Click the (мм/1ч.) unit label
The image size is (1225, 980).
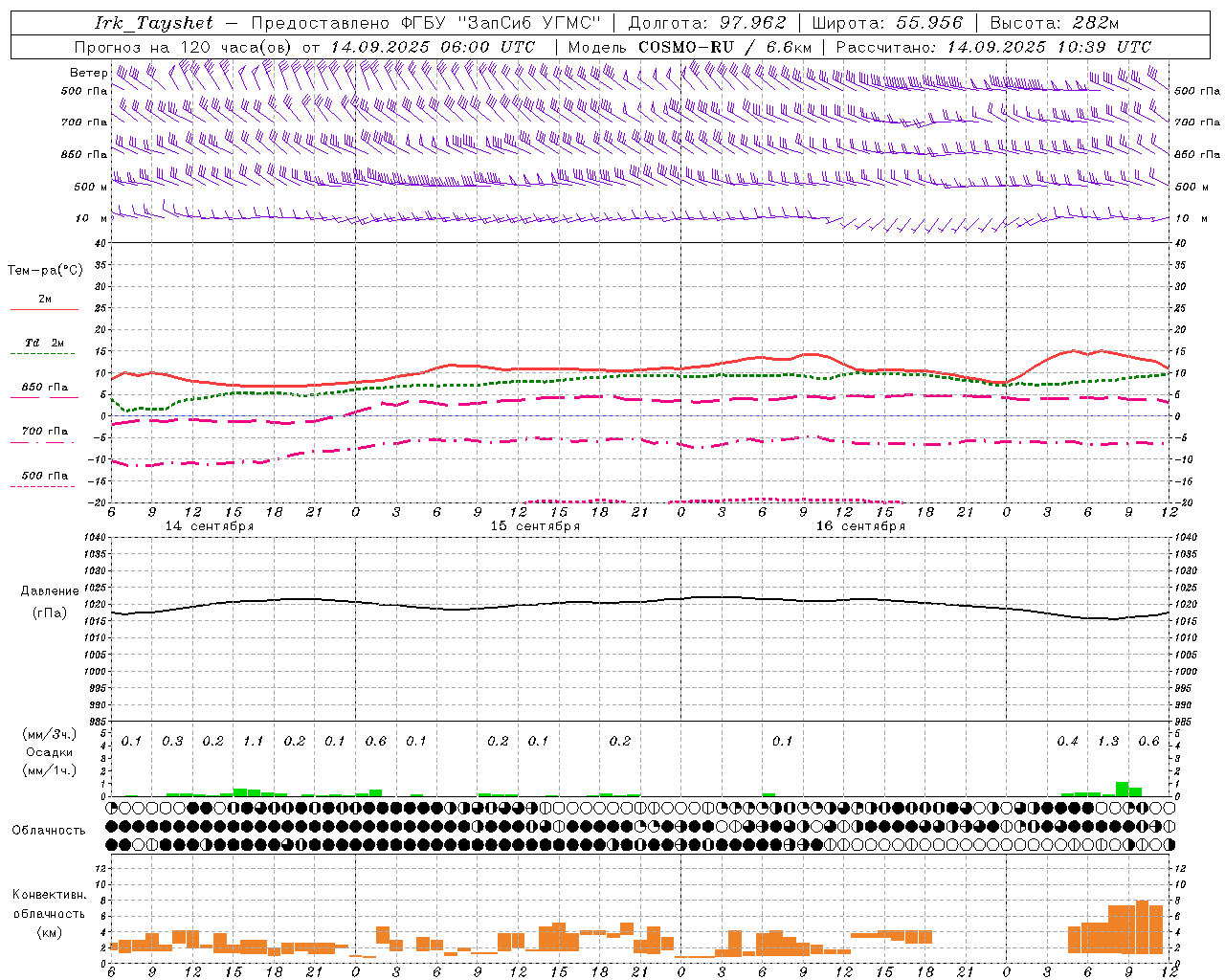(49, 769)
